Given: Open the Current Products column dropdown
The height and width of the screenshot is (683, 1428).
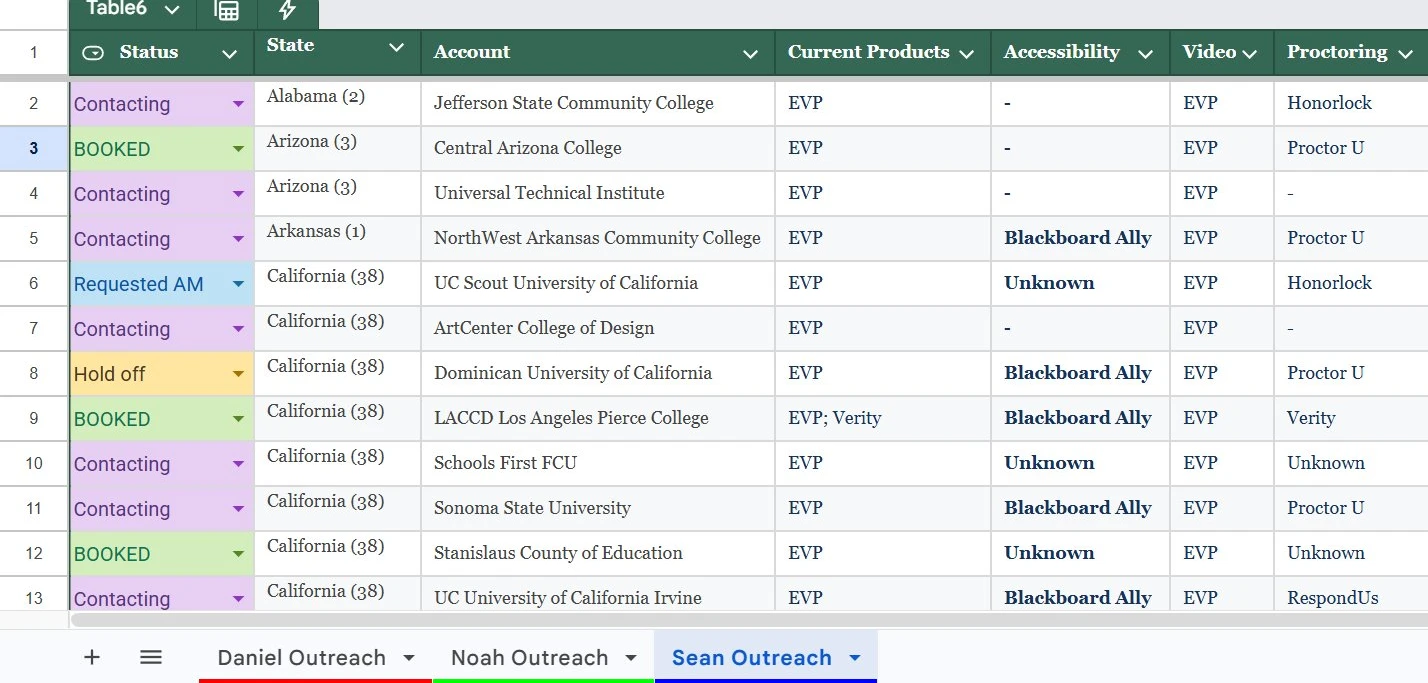Looking at the screenshot, I should (966, 53).
